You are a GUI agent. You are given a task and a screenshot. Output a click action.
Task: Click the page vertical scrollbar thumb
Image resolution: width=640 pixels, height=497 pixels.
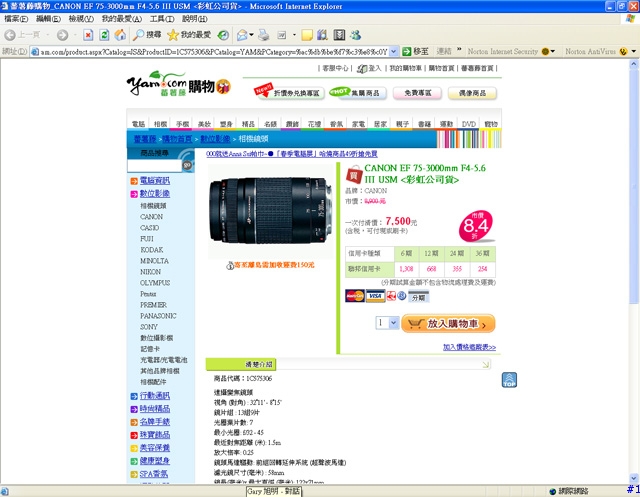[x=633, y=187]
